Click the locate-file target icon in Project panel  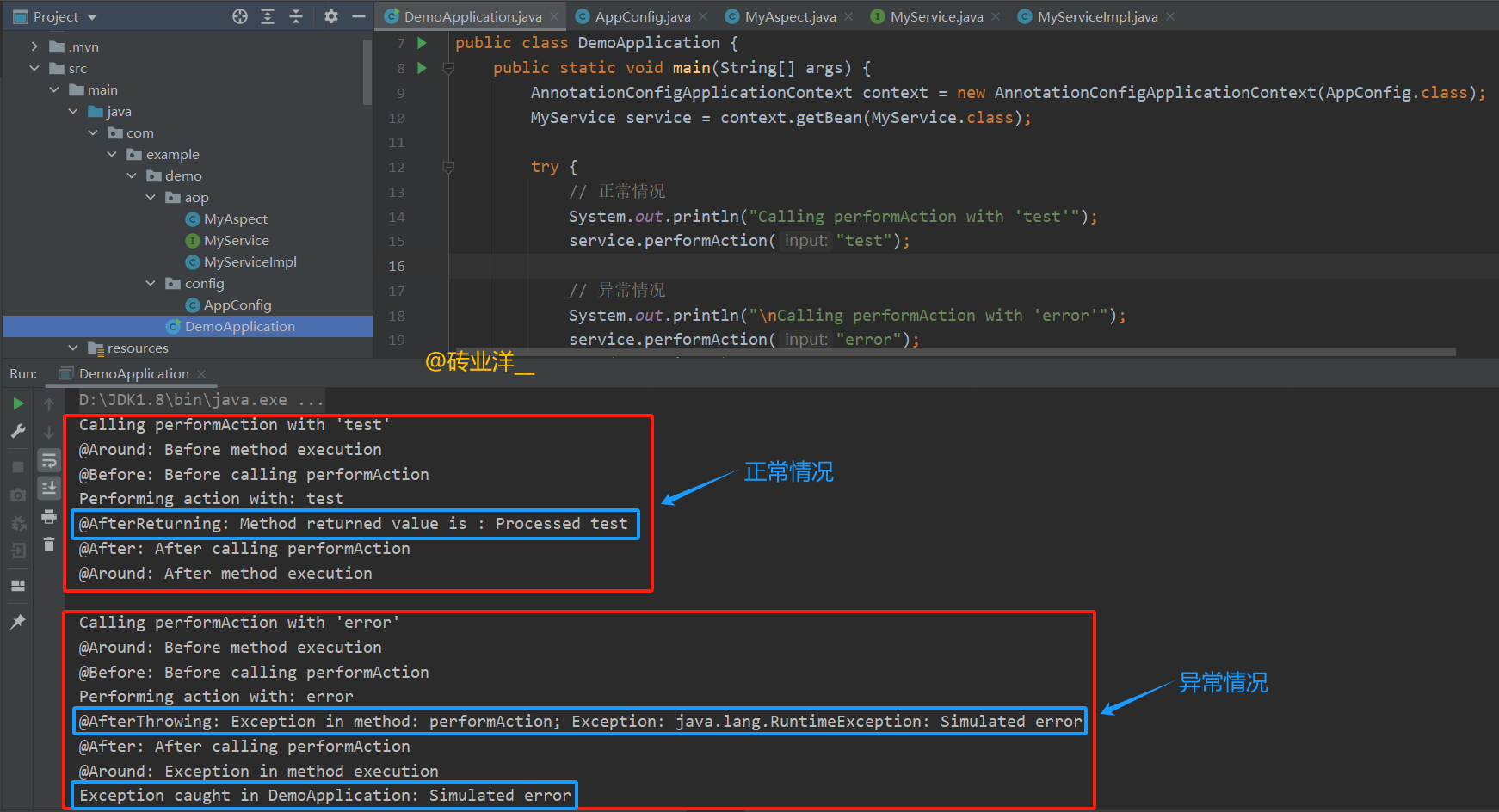coord(240,16)
